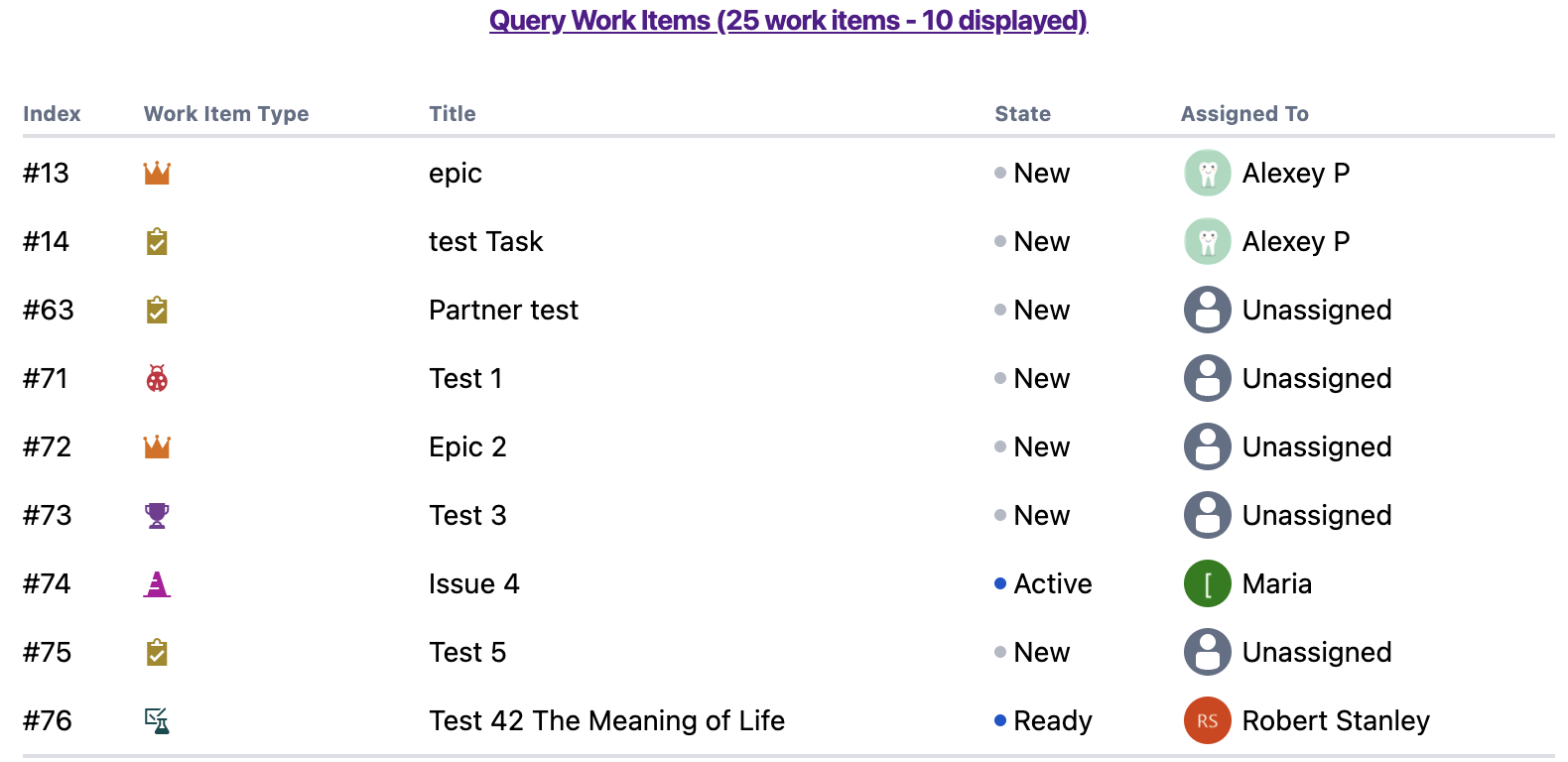Click the Assigned To column header

click(1244, 114)
